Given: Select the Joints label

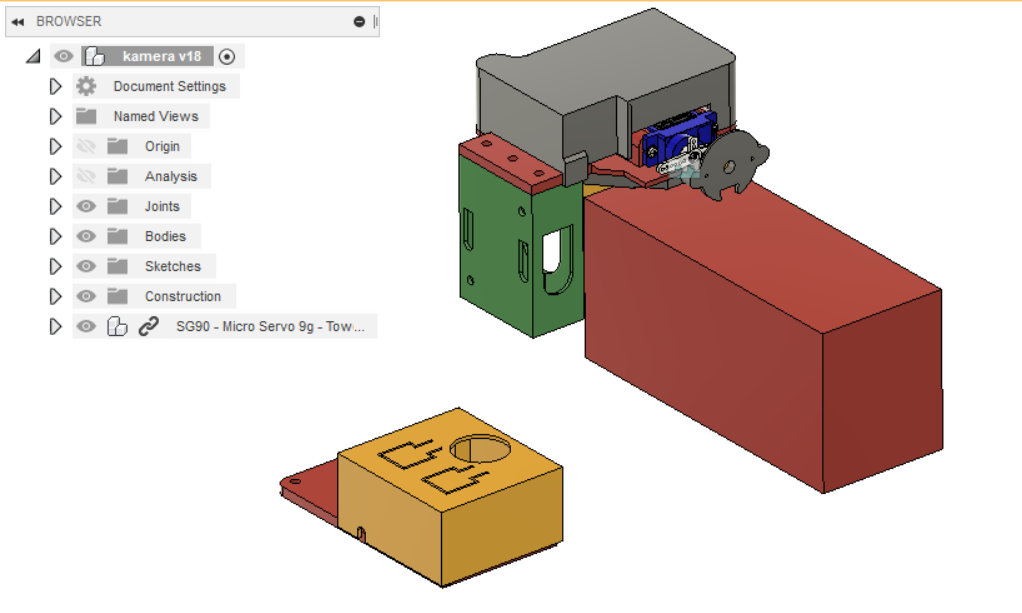Looking at the screenshot, I should pyautogui.click(x=162, y=206).
